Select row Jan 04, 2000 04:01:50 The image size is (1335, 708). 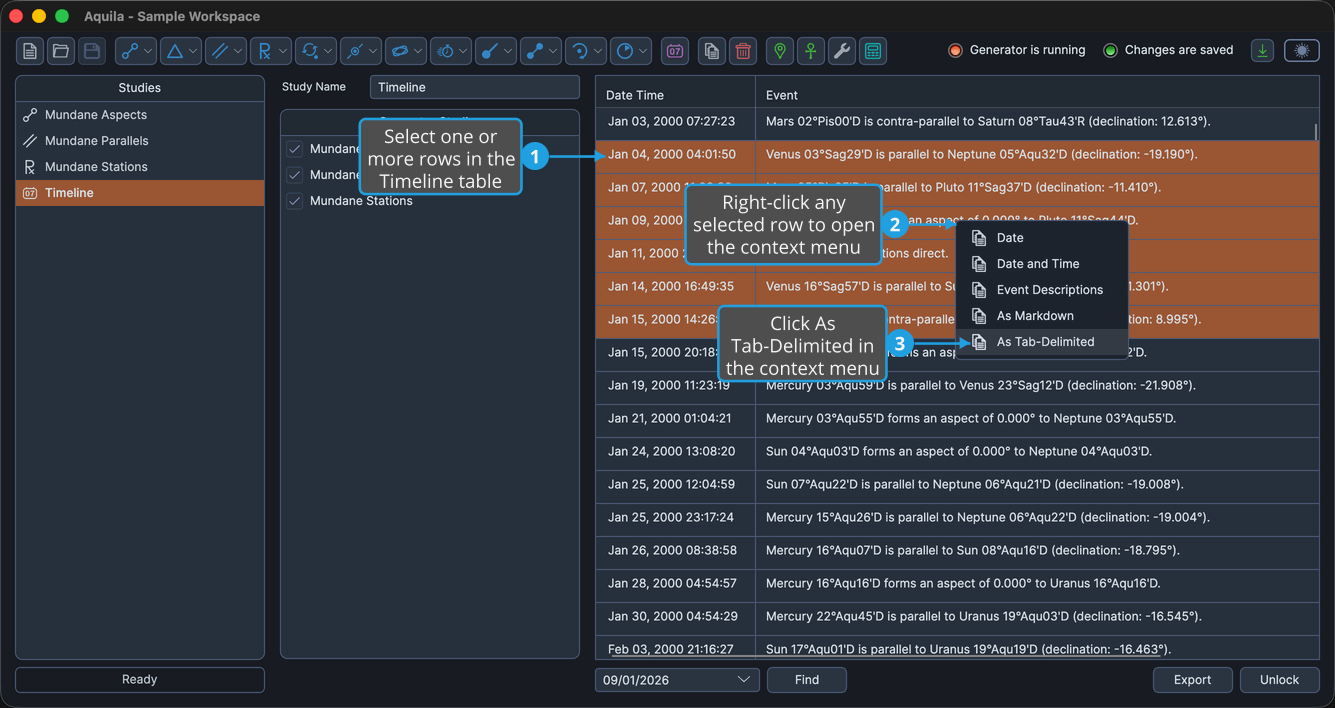pos(957,154)
